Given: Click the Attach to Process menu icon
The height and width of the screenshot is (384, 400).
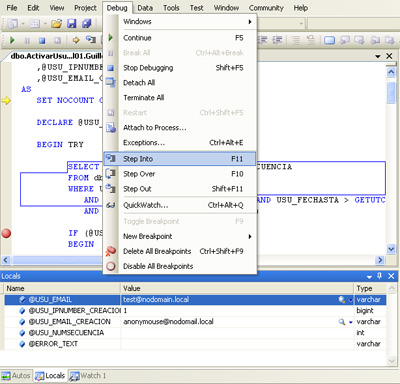Looking at the screenshot, I should (111, 128).
